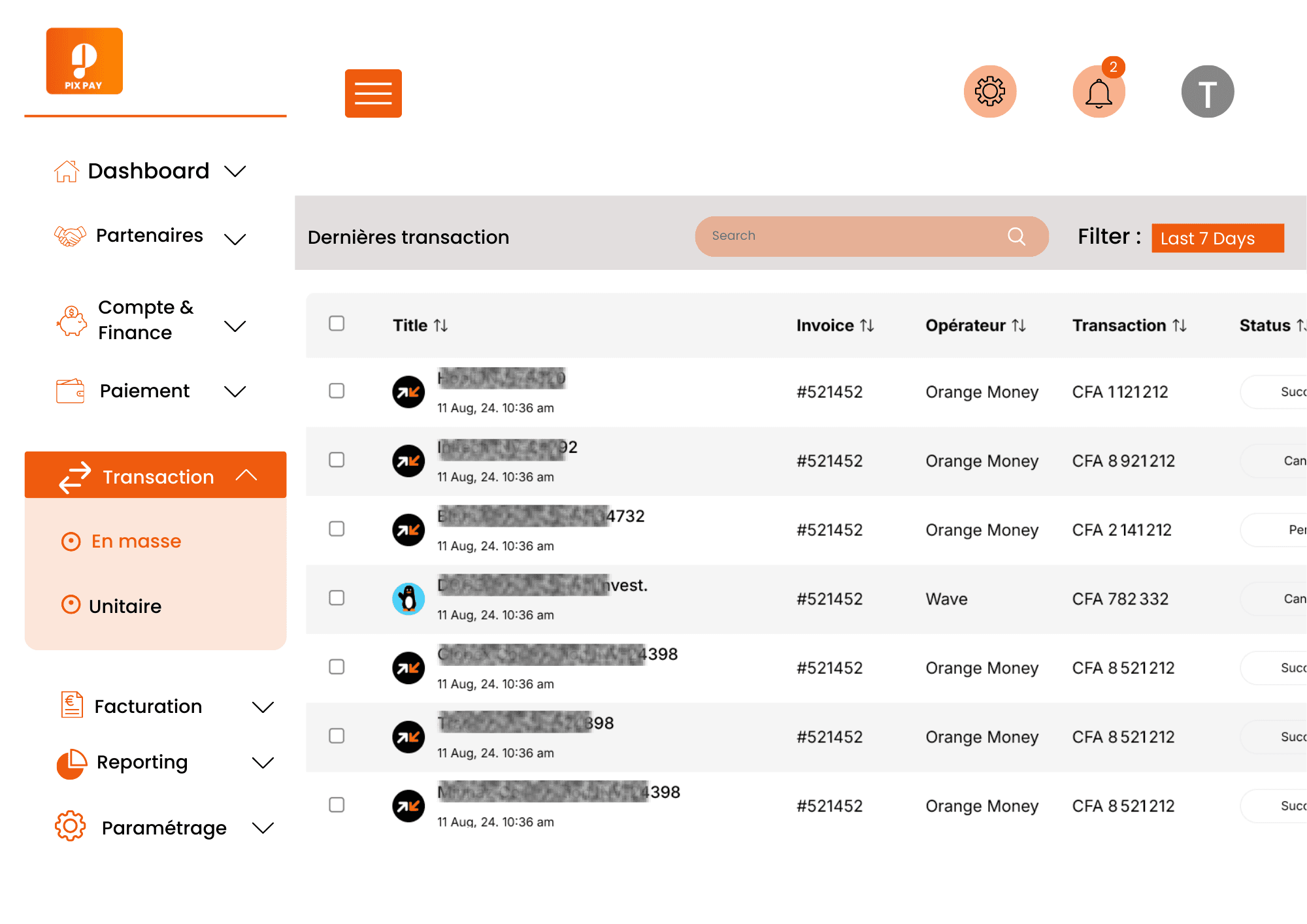1307x924 pixels.
Task: Click the Reporting pie chart icon
Action: (72, 764)
